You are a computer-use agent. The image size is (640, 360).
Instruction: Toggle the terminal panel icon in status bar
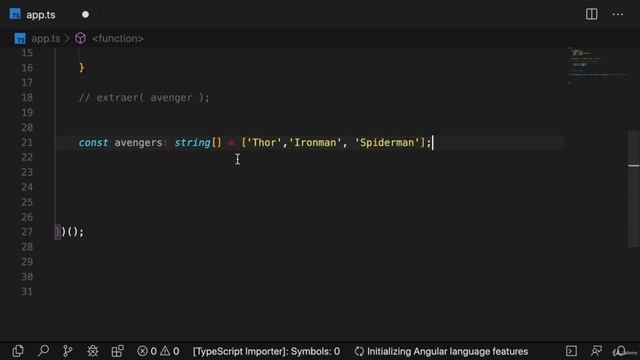571,351
